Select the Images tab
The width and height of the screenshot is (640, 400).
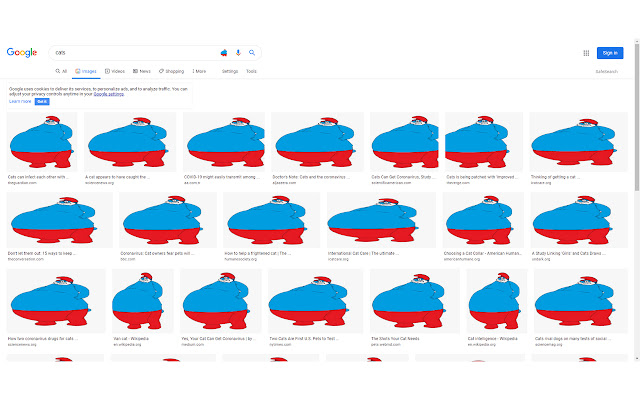click(x=86, y=71)
